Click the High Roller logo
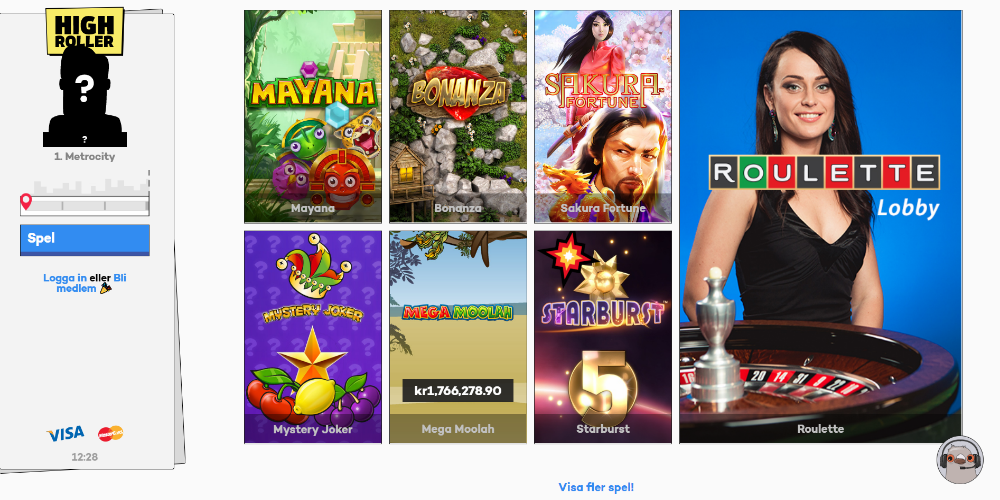This screenshot has height=500, width=1000. pos(85,30)
